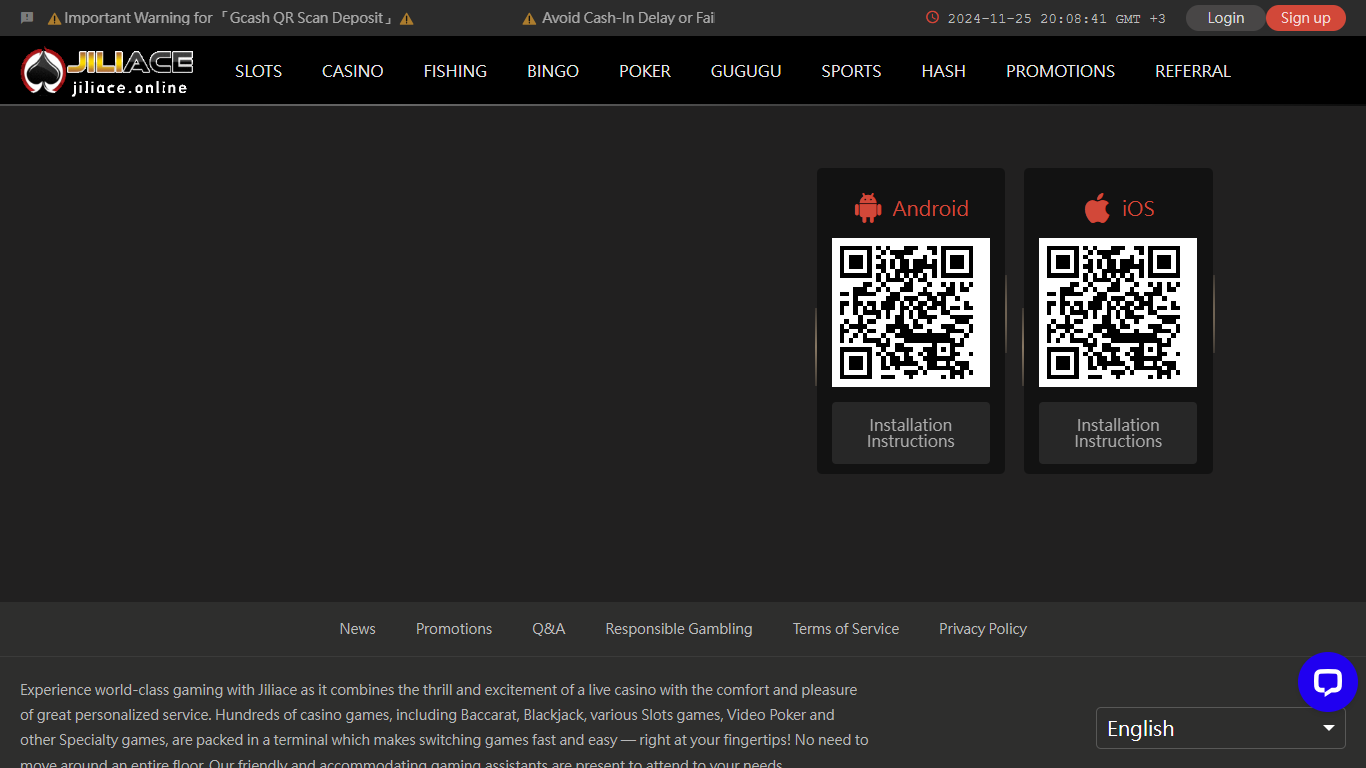
Task: Open the Q&A footer link
Action: (x=549, y=629)
